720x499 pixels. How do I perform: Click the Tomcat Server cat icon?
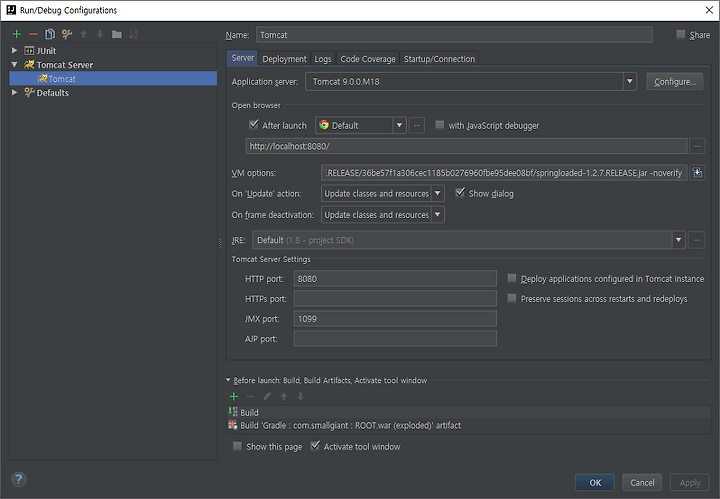[29, 64]
